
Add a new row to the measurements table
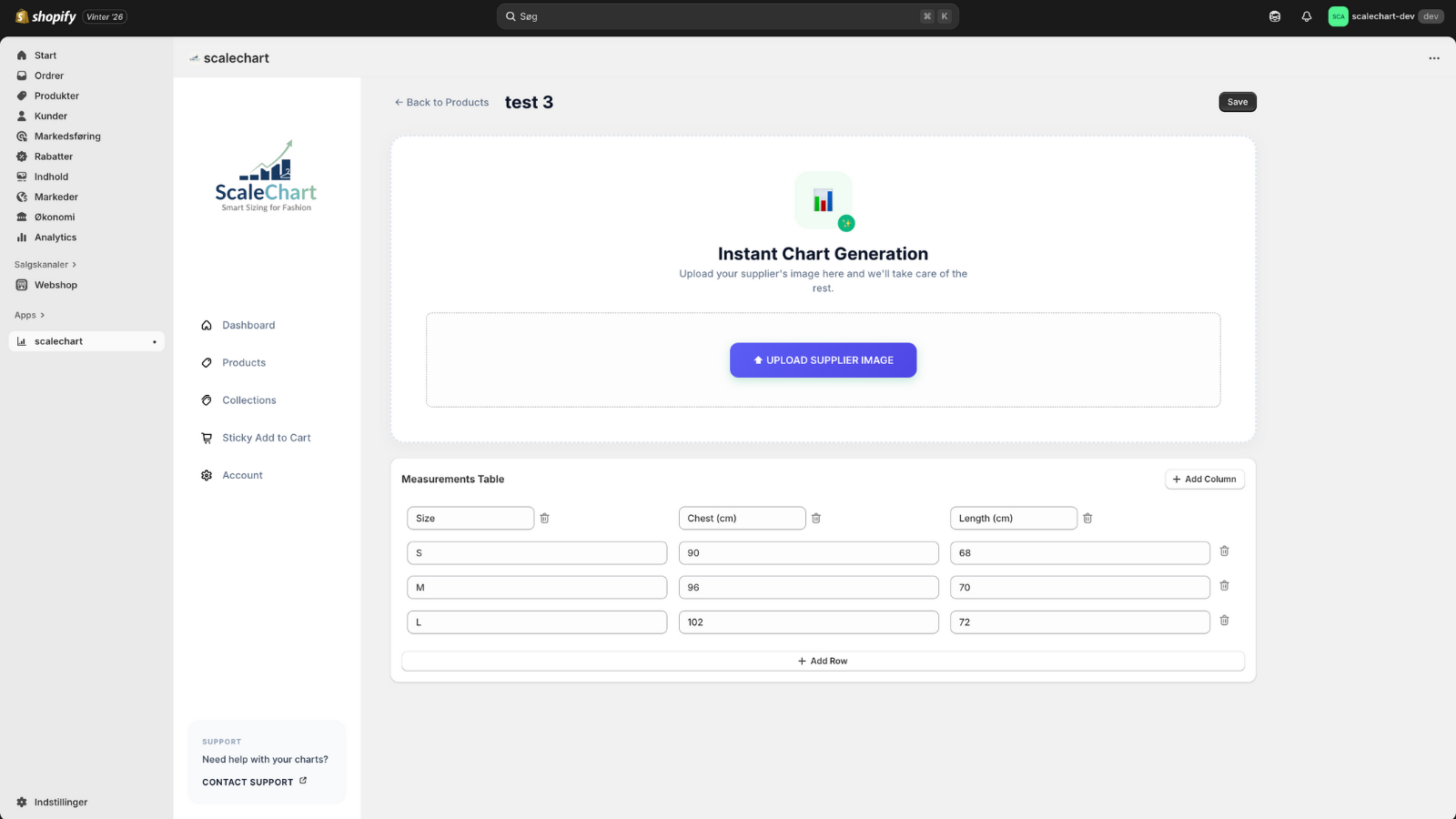point(823,660)
